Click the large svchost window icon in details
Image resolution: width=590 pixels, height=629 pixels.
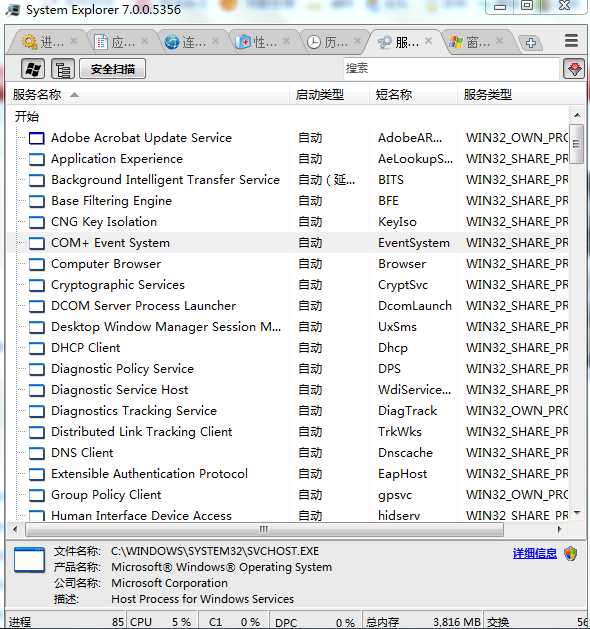pyautogui.click(x=29, y=560)
